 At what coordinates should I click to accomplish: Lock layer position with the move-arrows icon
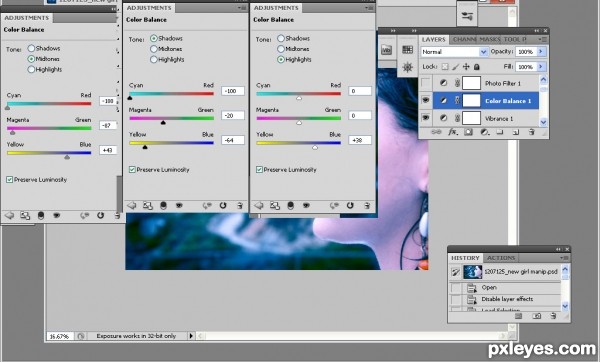point(466,67)
